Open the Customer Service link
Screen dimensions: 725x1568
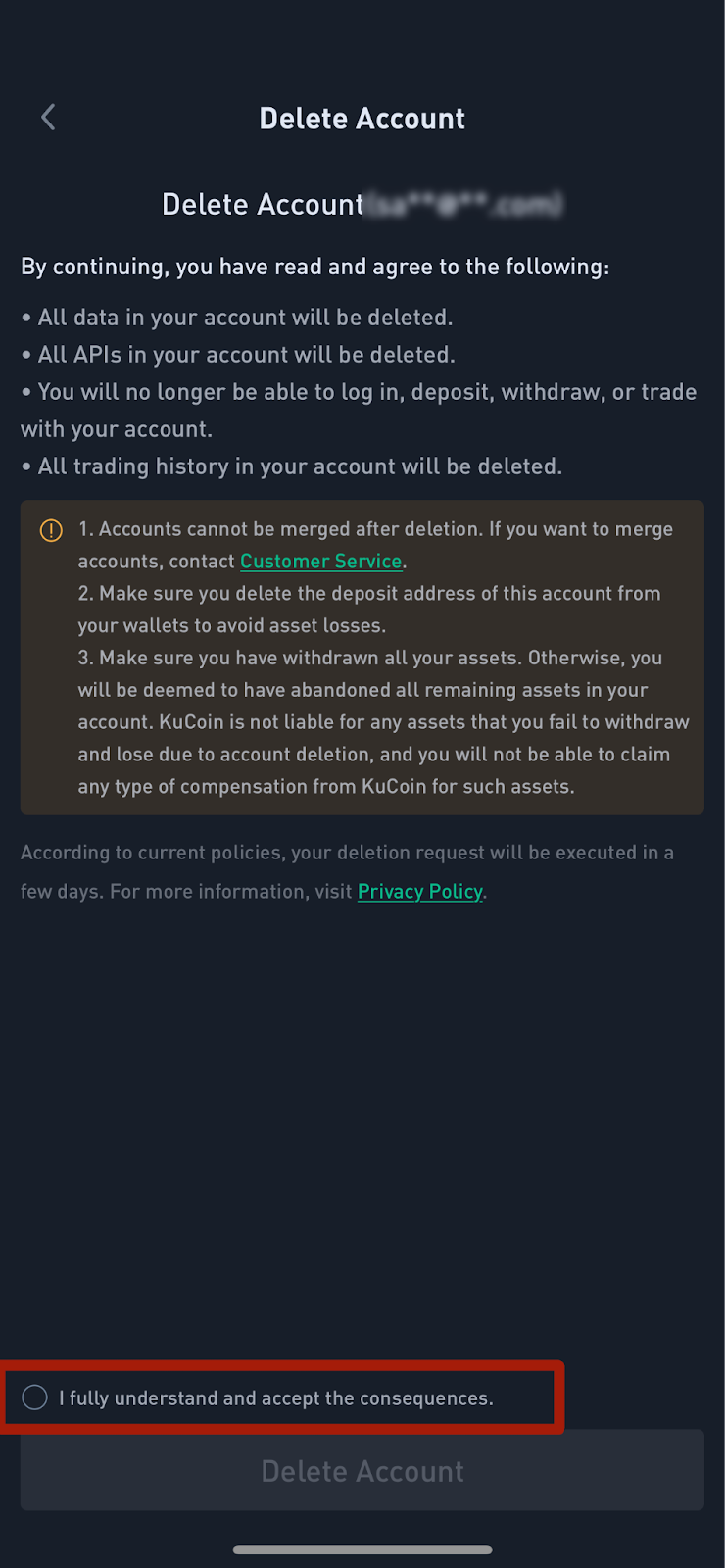(321, 562)
